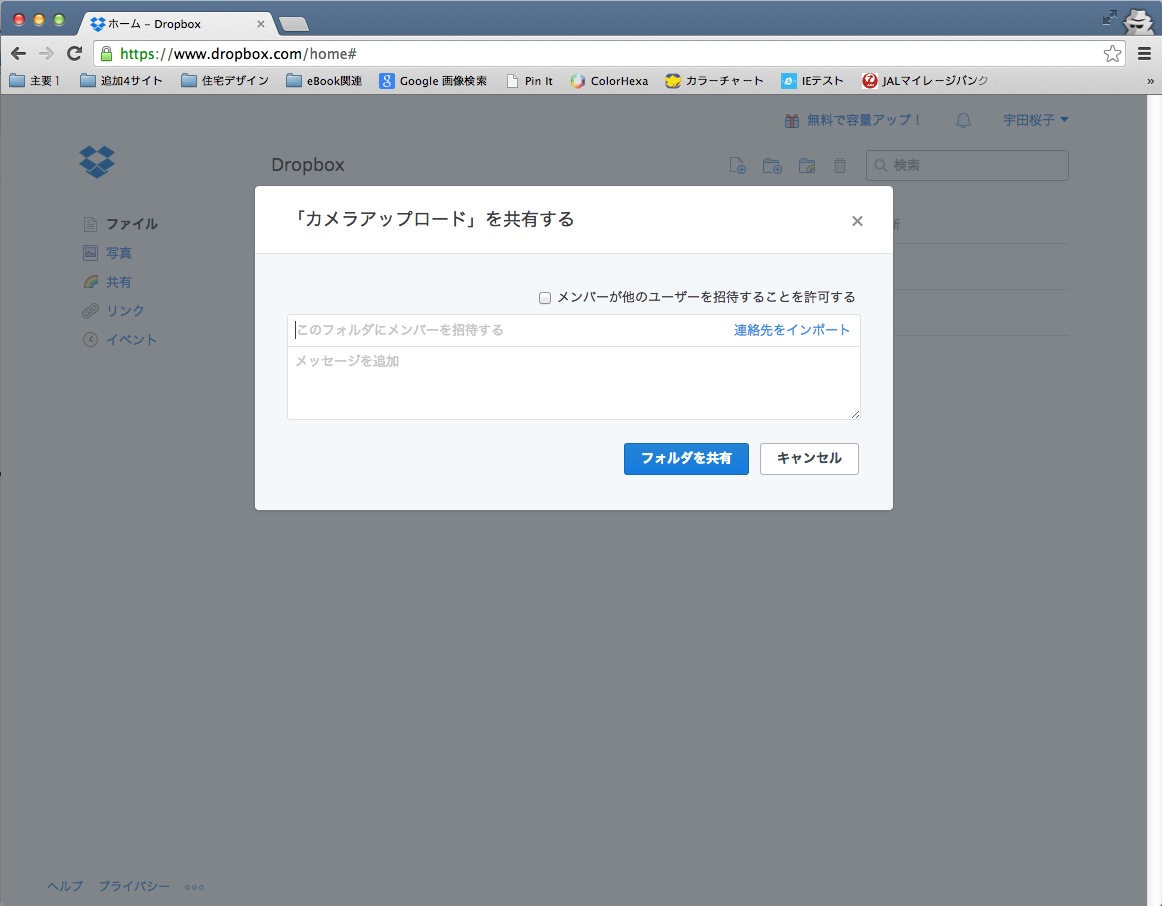
Task: Click the fullscreen arrows icon
Action: [1109, 17]
